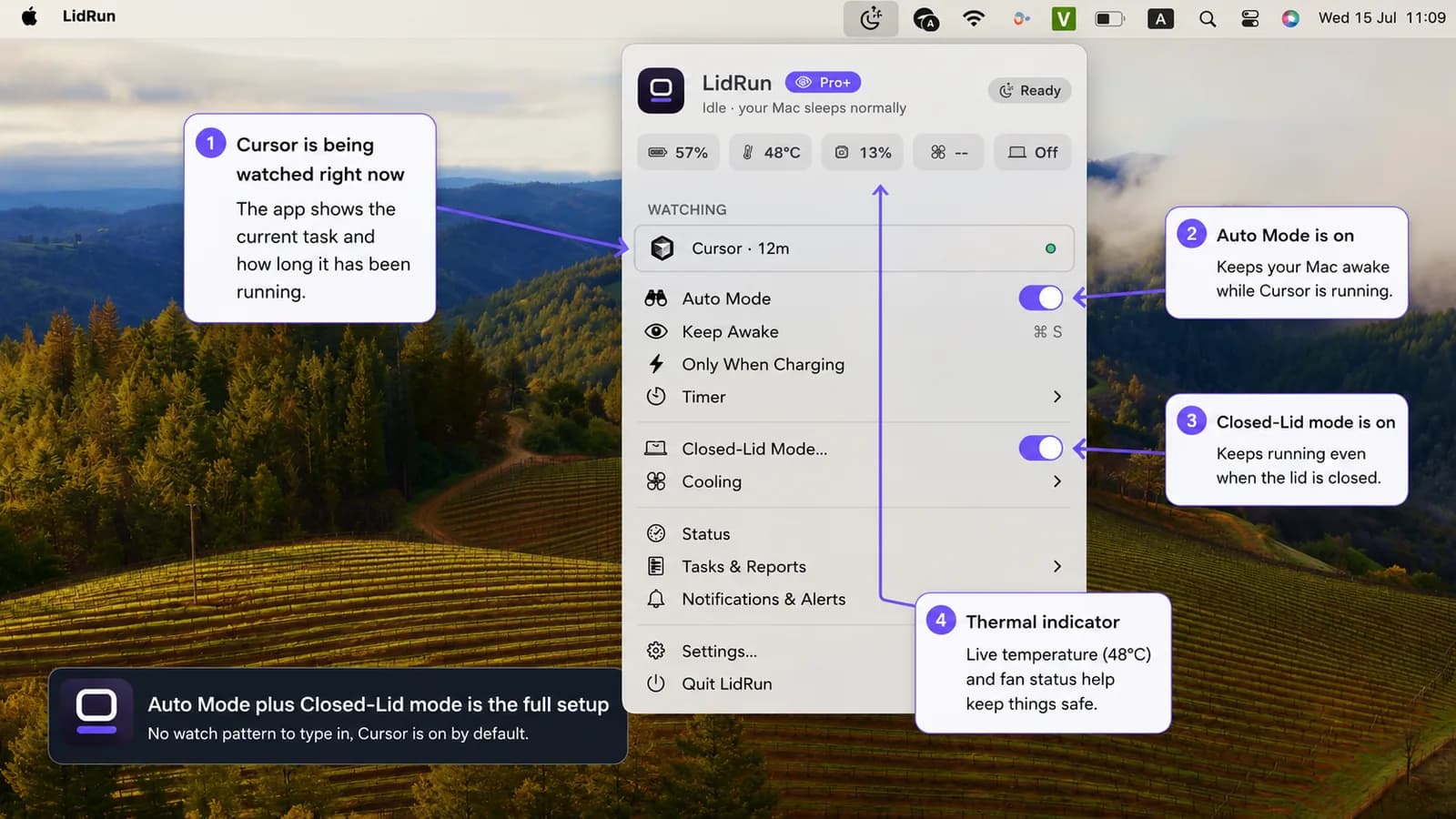Open Control Center icon in menu bar
The height and width of the screenshot is (819, 1456).
tap(1250, 18)
